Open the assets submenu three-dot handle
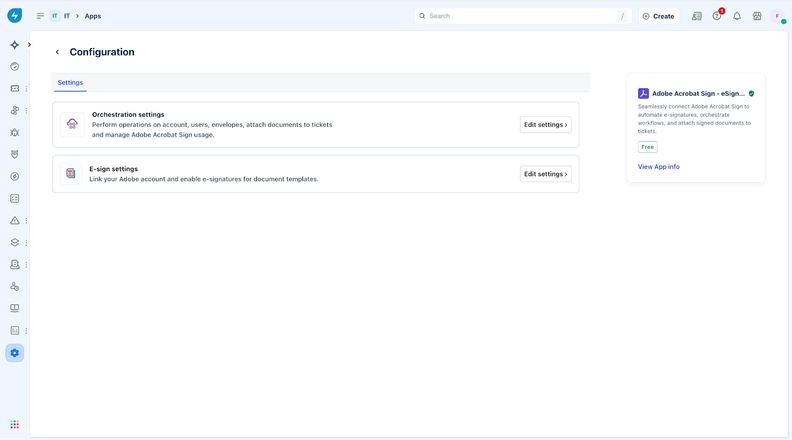The image size is (792, 440). click(x=26, y=242)
